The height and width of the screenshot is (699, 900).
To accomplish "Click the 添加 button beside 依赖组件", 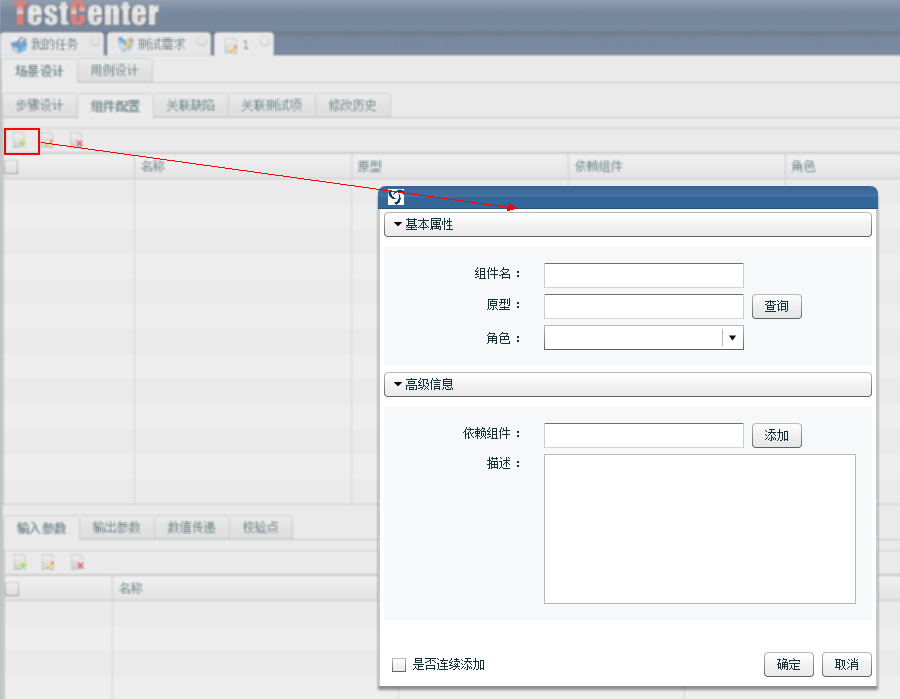I will tap(776, 435).
